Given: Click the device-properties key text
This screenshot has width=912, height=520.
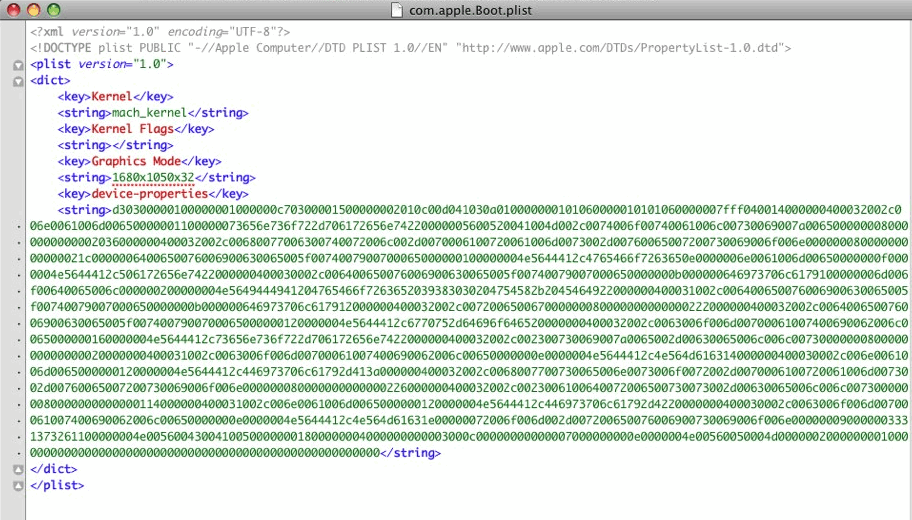Looking at the screenshot, I should coord(149,194).
